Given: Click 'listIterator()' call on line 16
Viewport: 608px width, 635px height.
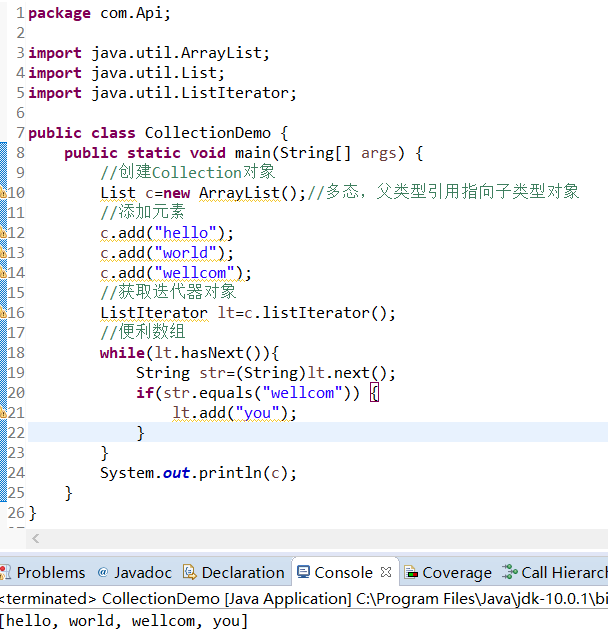Looking at the screenshot, I should click(x=324, y=313).
